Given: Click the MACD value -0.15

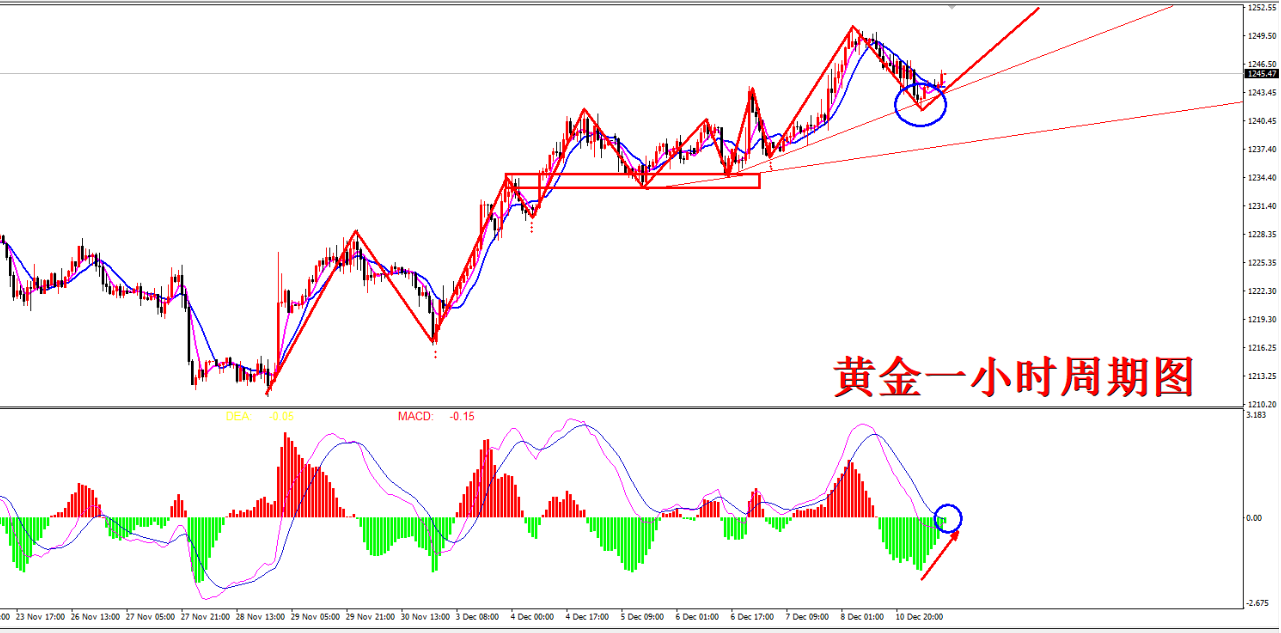Looking at the screenshot, I should coord(462,415).
